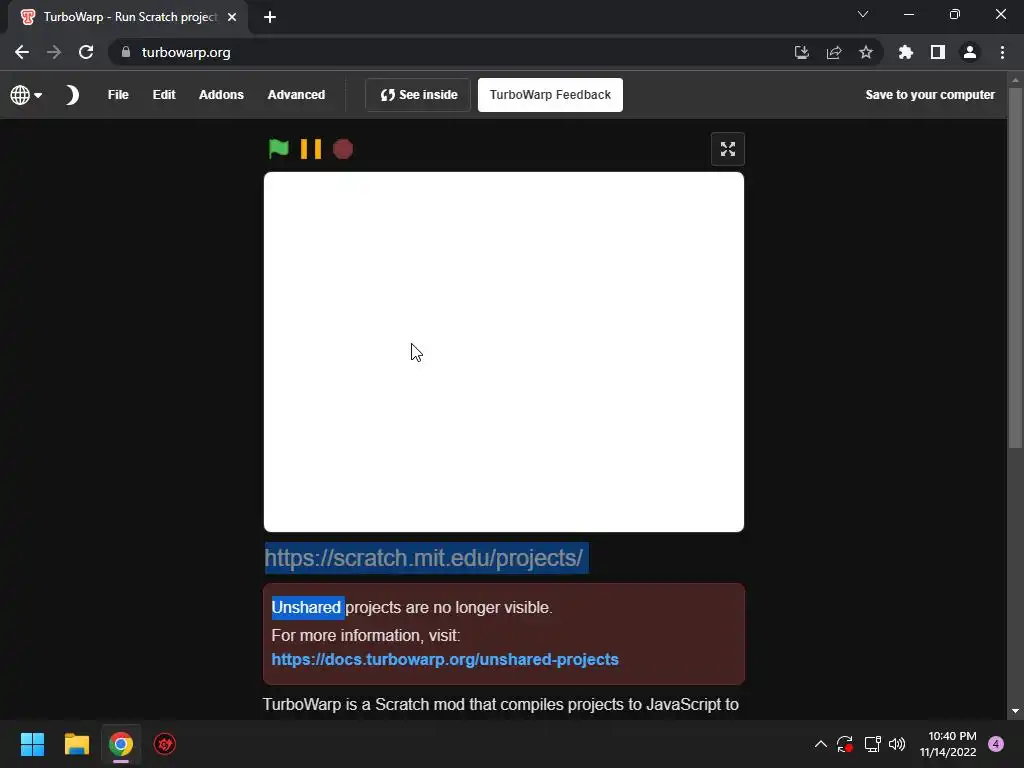The width and height of the screenshot is (1024, 768).
Task: Go back in browser history
Action: coord(22,52)
